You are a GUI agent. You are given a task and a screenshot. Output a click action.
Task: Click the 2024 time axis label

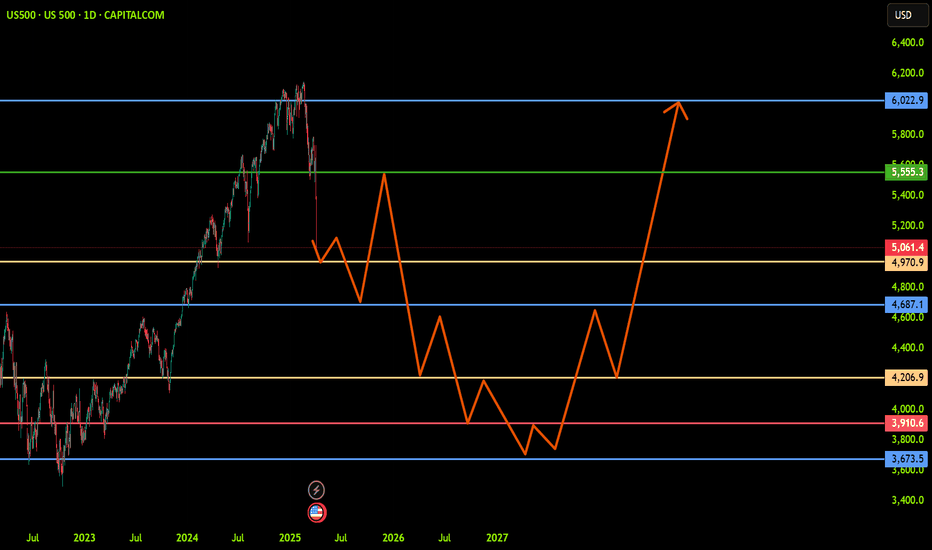click(x=187, y=538)
